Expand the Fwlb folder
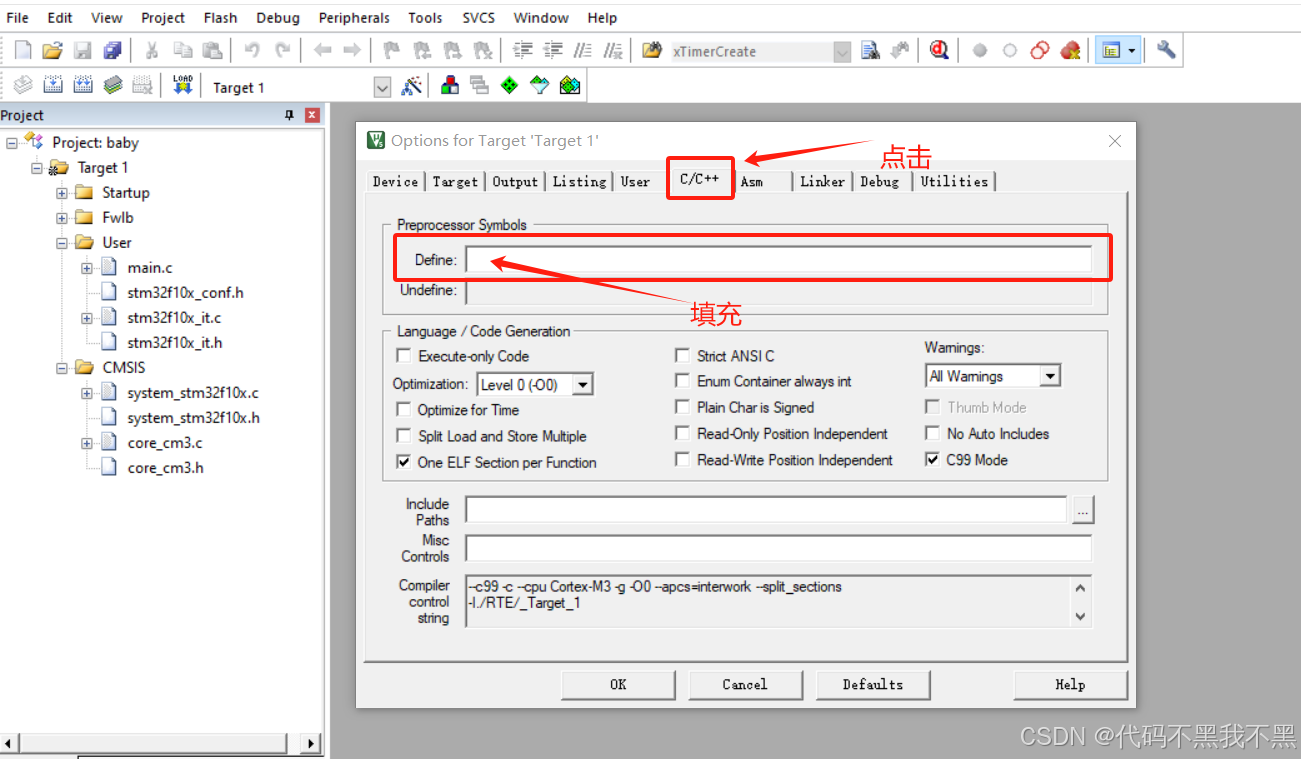 [62, 218]
